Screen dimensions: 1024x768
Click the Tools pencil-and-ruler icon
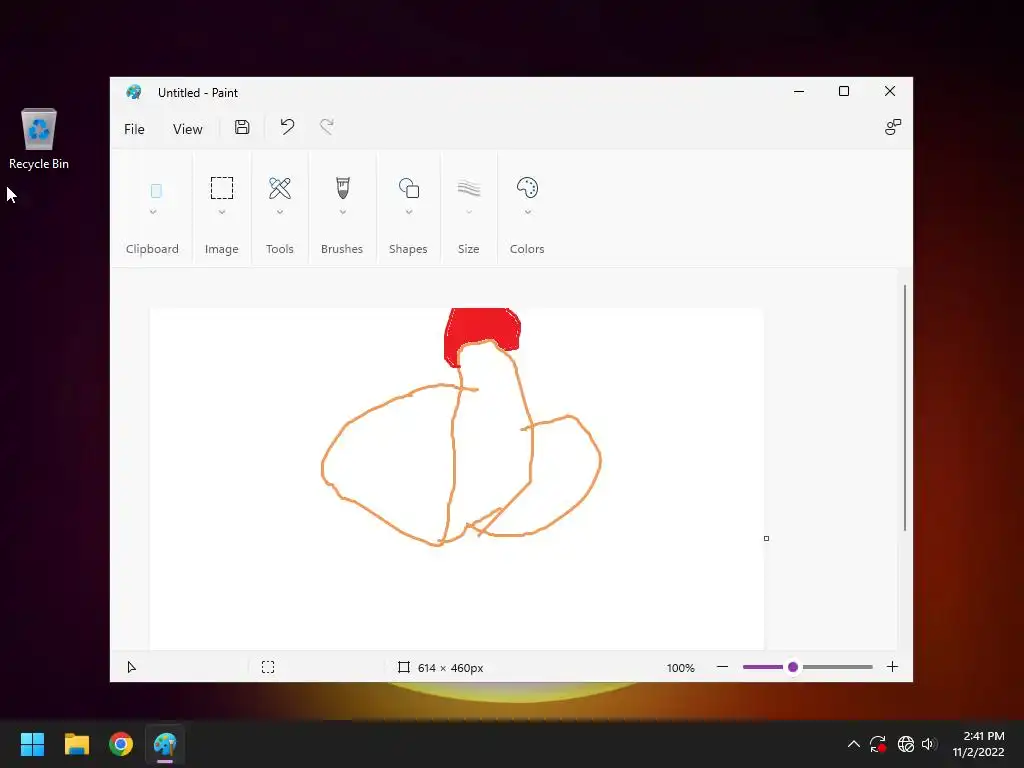(280, 188)
